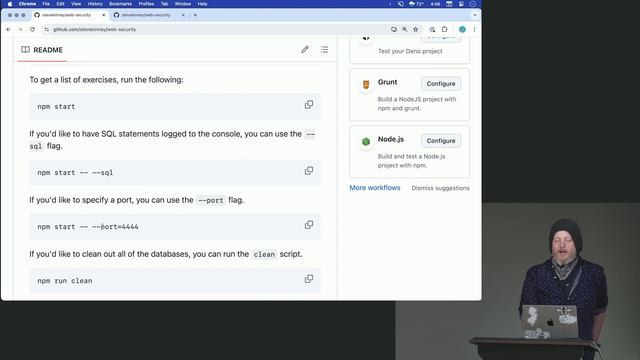The image size is (640, 360).
Task: Open the Tab menu
Action: 164,4
